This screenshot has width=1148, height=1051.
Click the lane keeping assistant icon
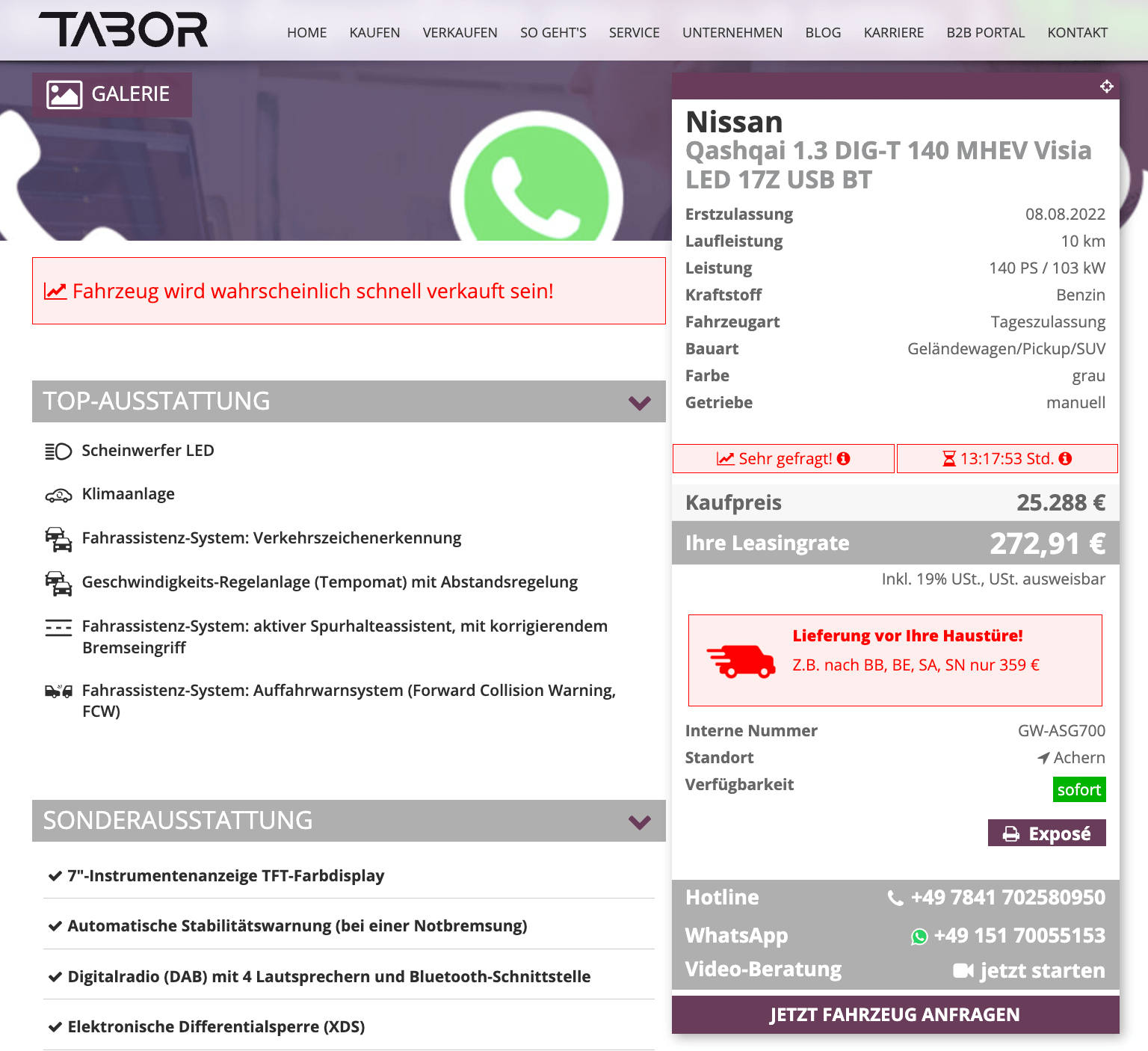tap(58, 627)
